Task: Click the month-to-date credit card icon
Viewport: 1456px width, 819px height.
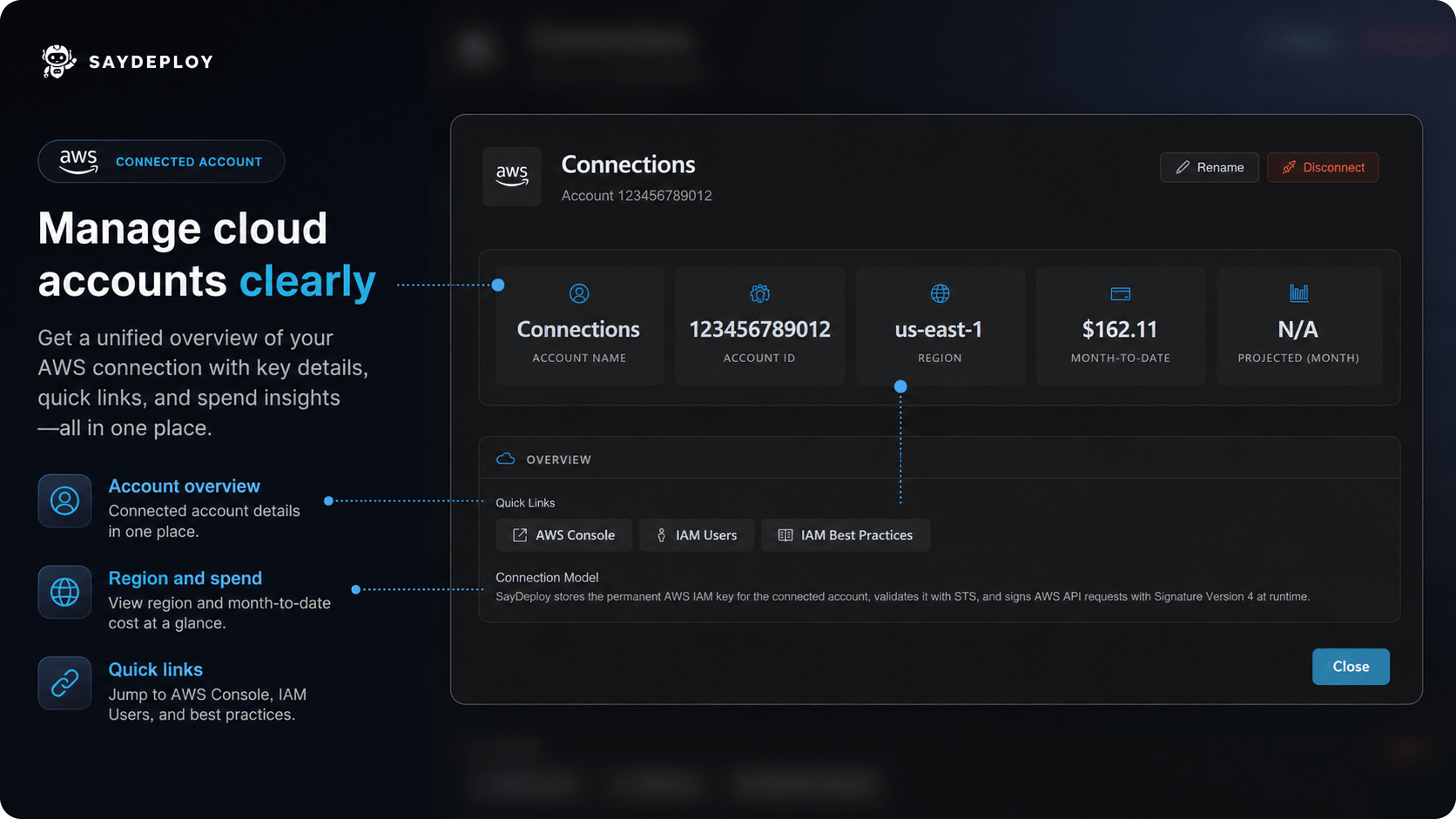Action: click(x=1121, y=293)
